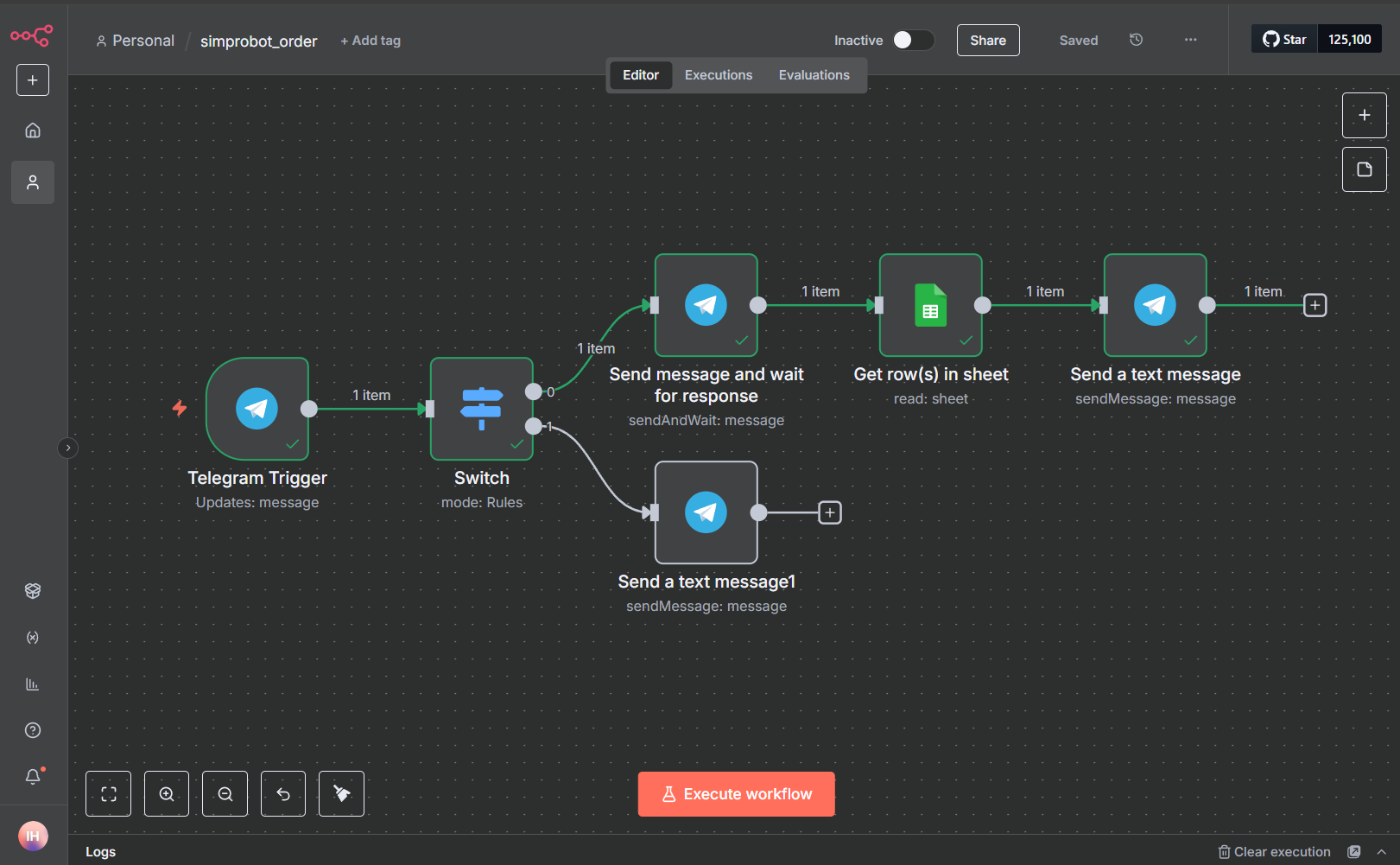Click the red lightning trigger icon
This screenshot has height=865, width=1400.
(x=180, y=408)
